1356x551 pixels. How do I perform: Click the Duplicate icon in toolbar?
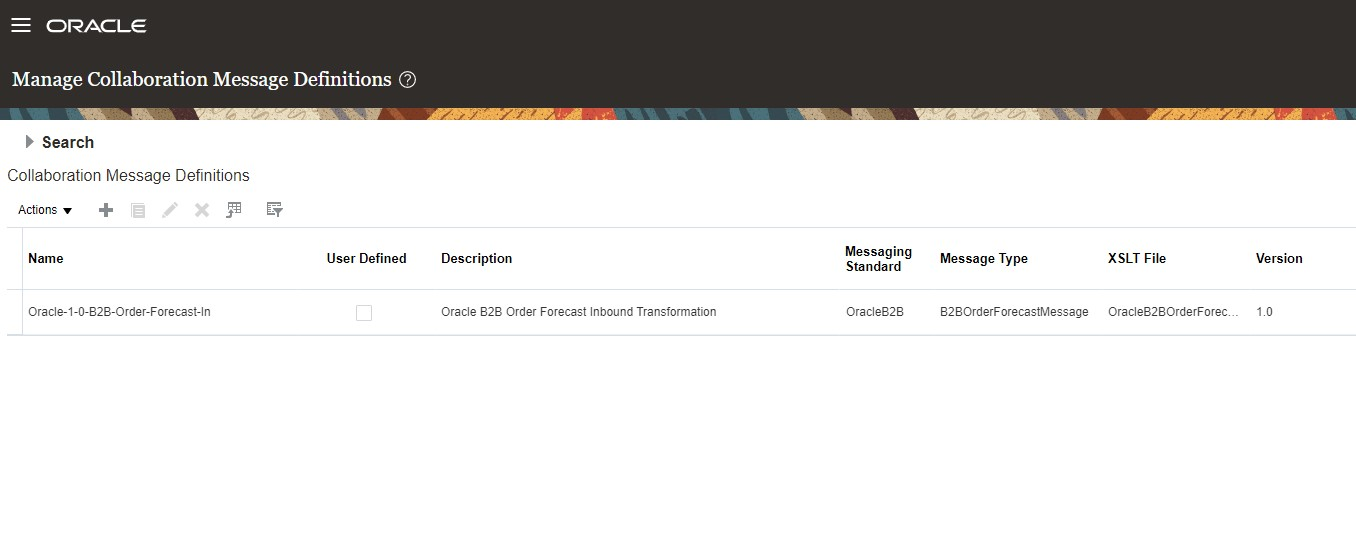click(x=138, y=210)
